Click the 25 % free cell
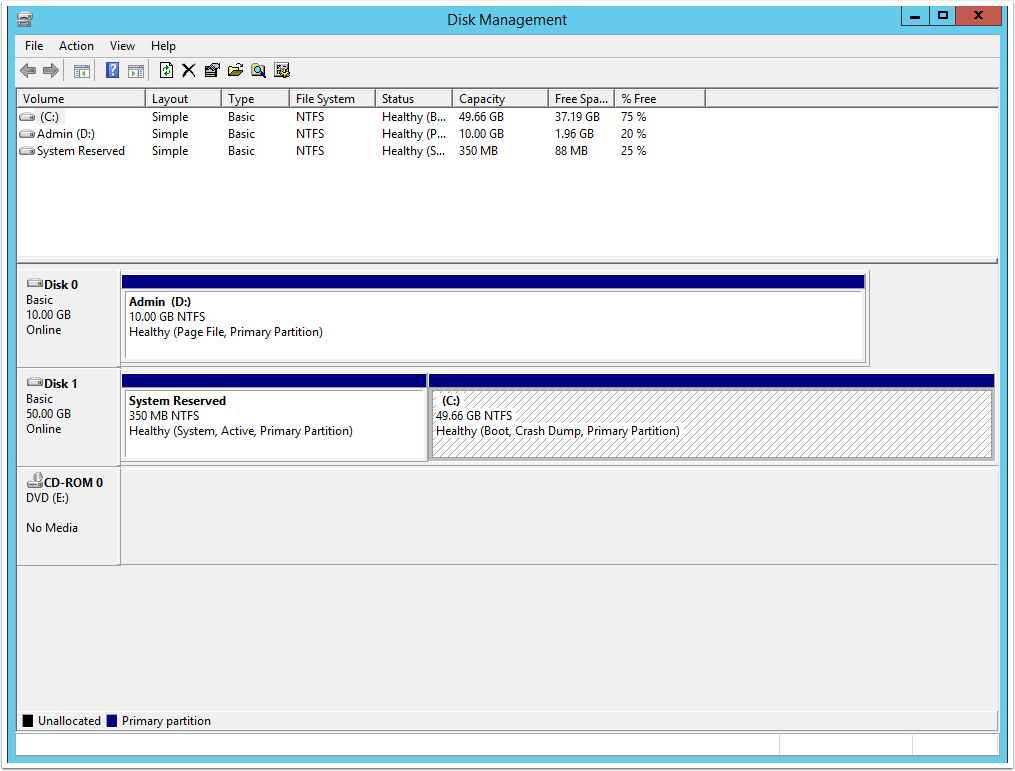The image size is (1015, 771). 633,151
